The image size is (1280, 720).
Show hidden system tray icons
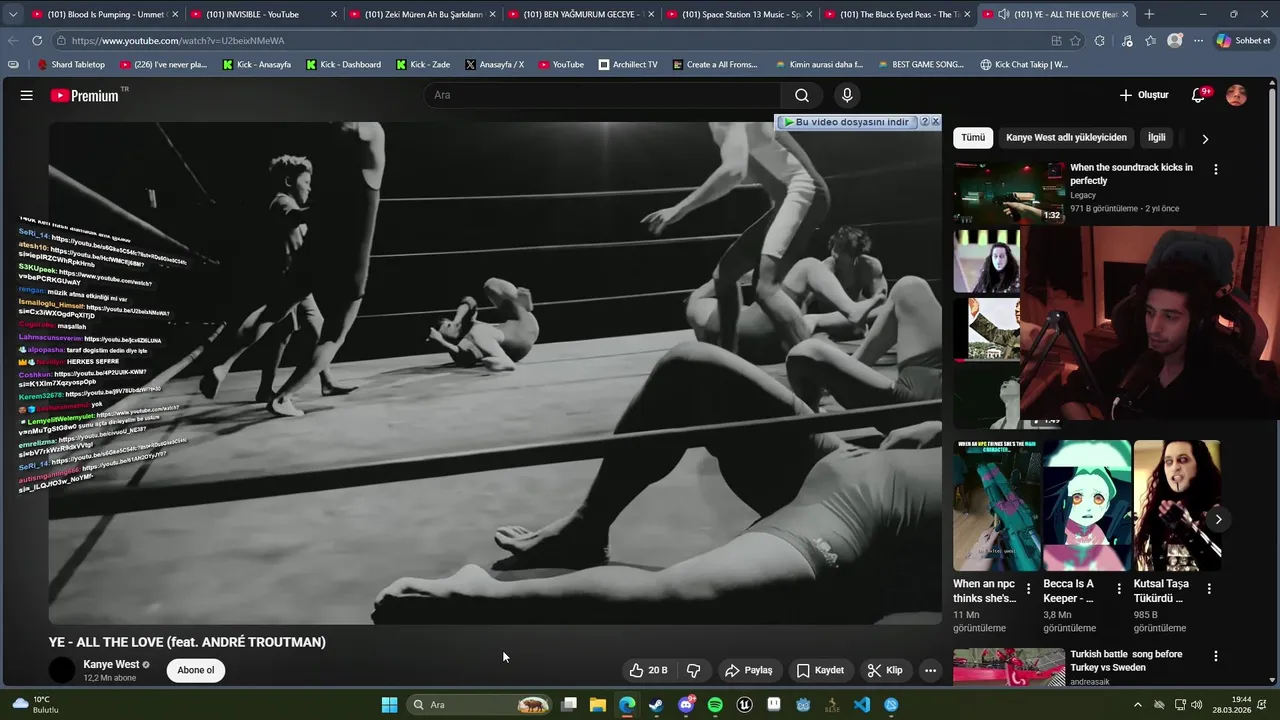pyautogui.click(x=1137, y=705)
